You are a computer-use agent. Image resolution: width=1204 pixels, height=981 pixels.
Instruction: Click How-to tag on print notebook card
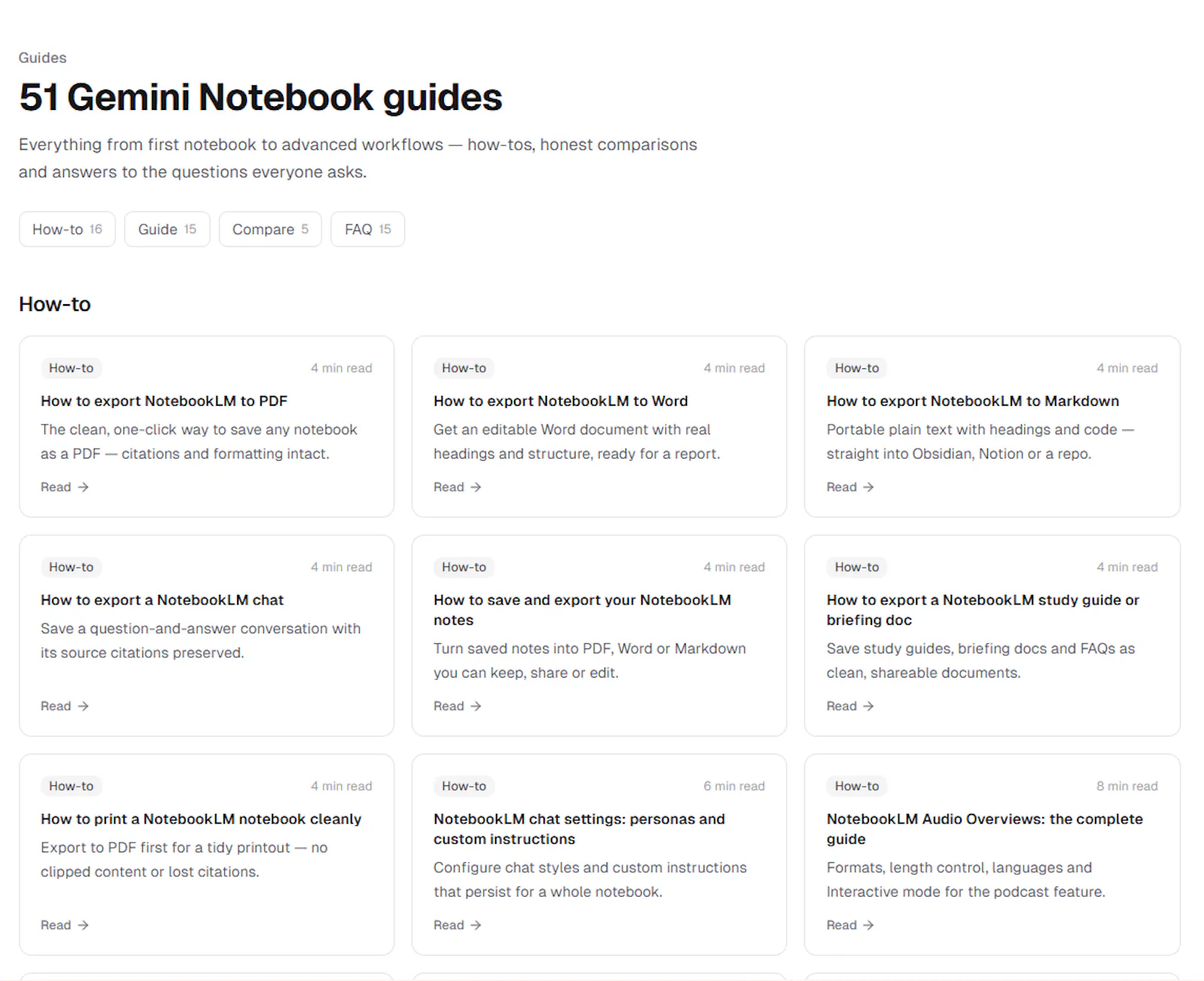pyautogui.click(x=71, y=786)
